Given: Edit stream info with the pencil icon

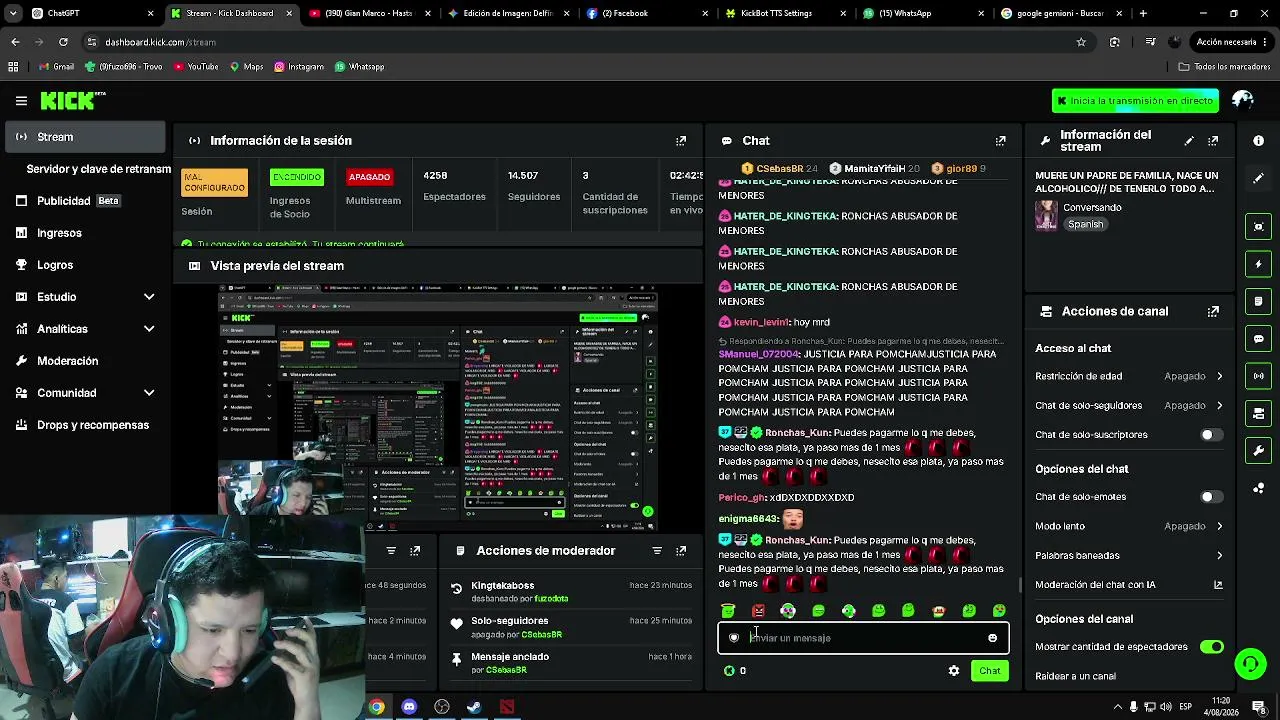Looking at the screenshot, I should coord(1189,141).
